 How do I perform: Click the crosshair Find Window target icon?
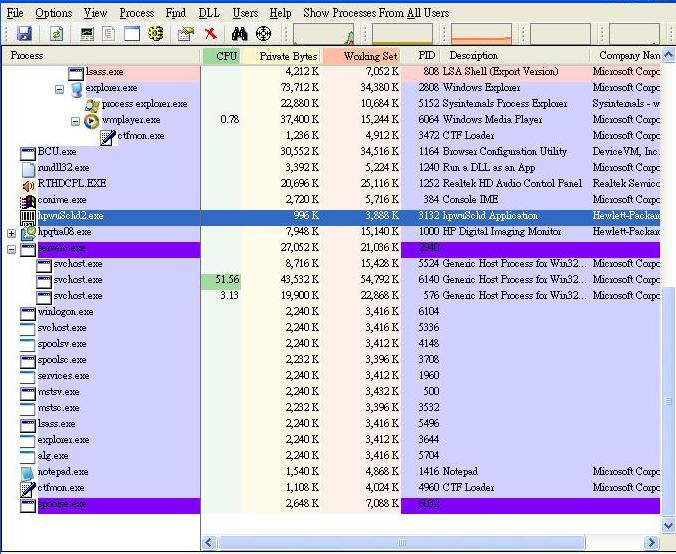tap(263, 34)
